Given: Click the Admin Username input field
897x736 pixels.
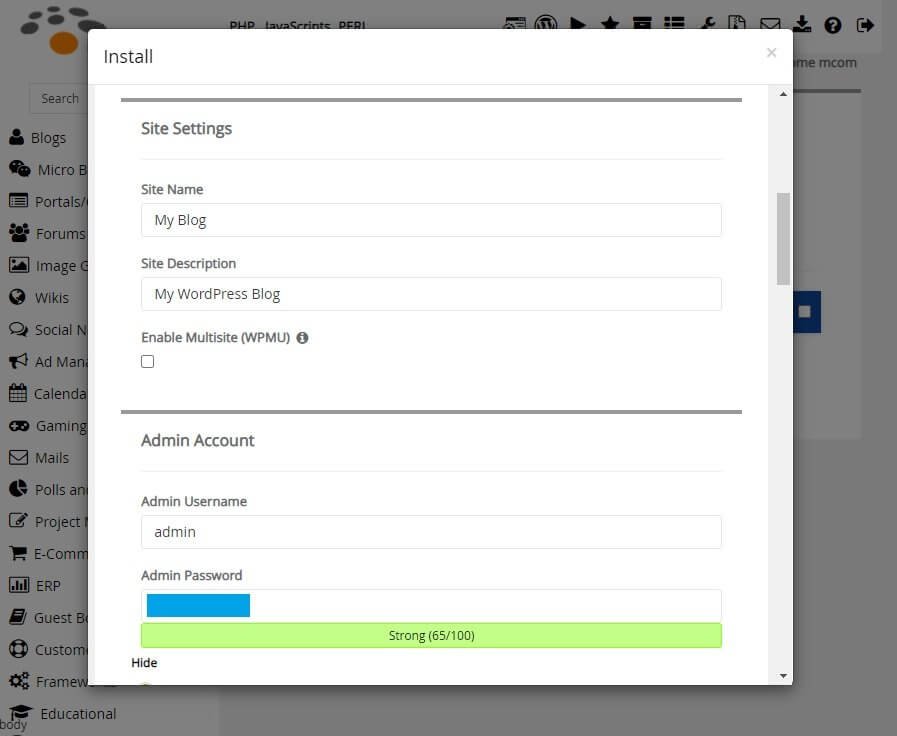Looking at the screenshot, I should [431, 532].
